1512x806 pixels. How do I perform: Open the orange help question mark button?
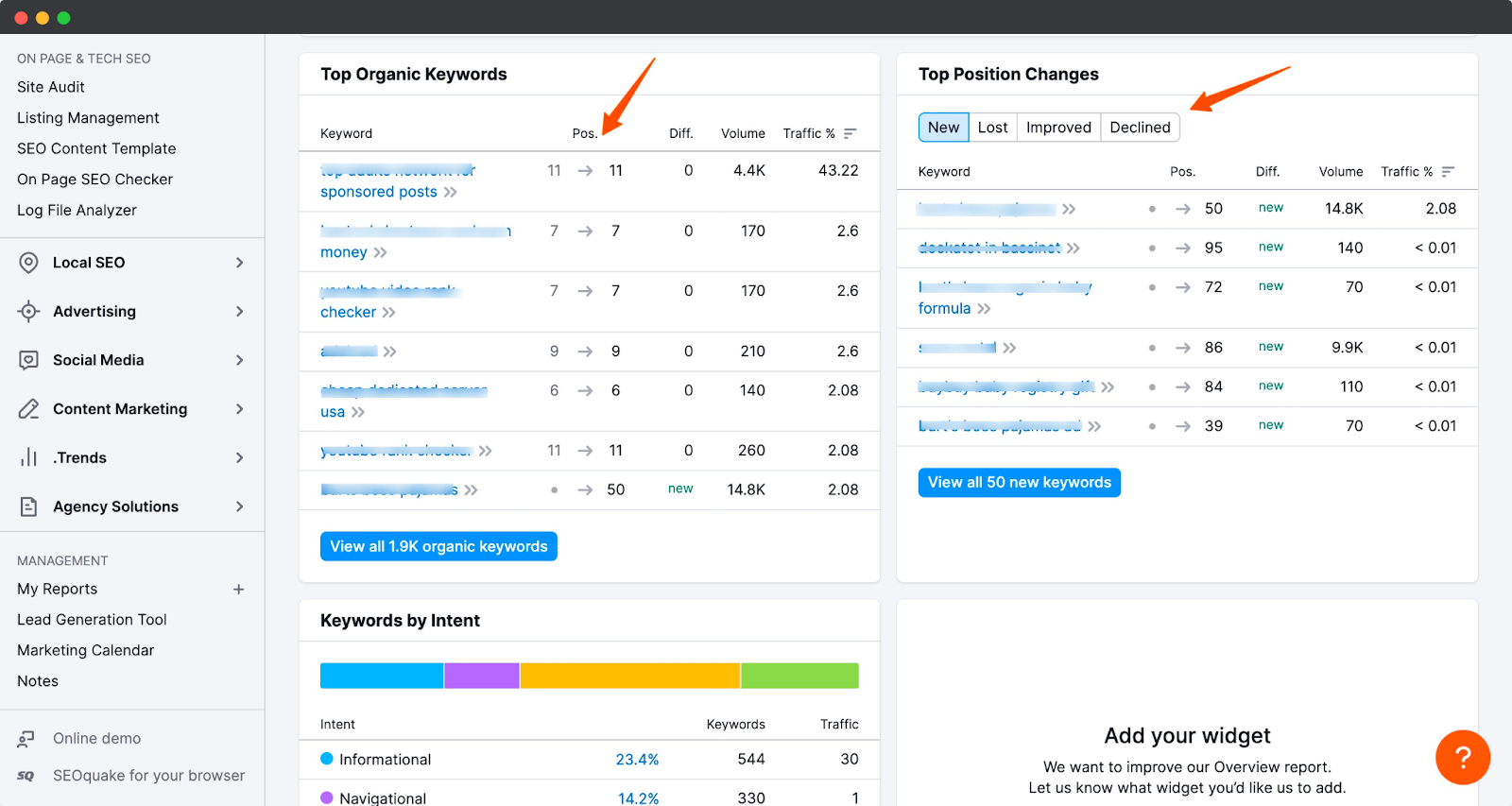point(1463,757)
